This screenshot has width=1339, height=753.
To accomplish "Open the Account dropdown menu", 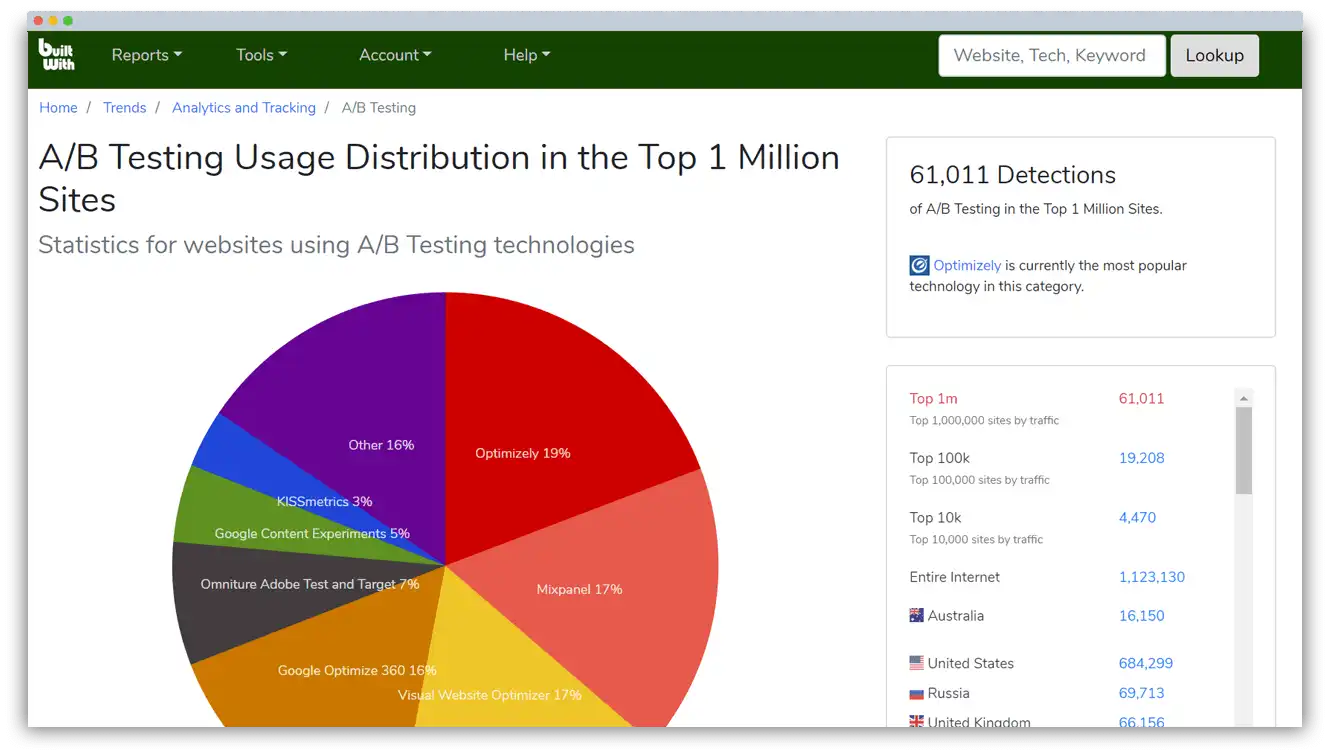I will point(395,55).
